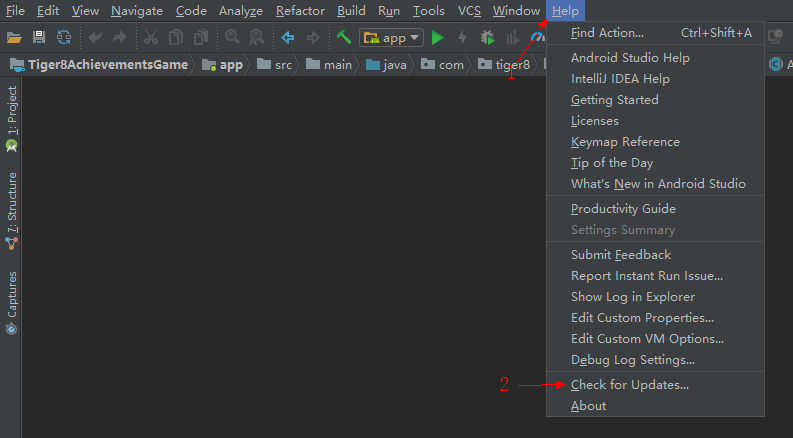Open the Code menu
This screenshot has width=793, height=438.
coord(191,11)
